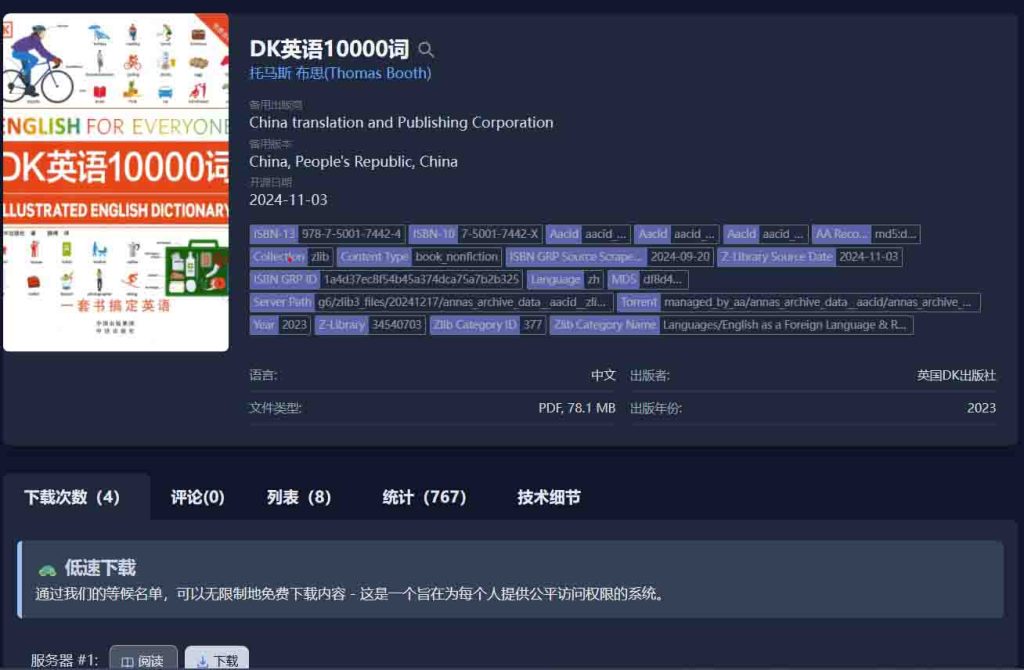Select the 下载次数 (4) tab
The height and width of the screenshot is (670, 1024).
[x=72, y=497]
